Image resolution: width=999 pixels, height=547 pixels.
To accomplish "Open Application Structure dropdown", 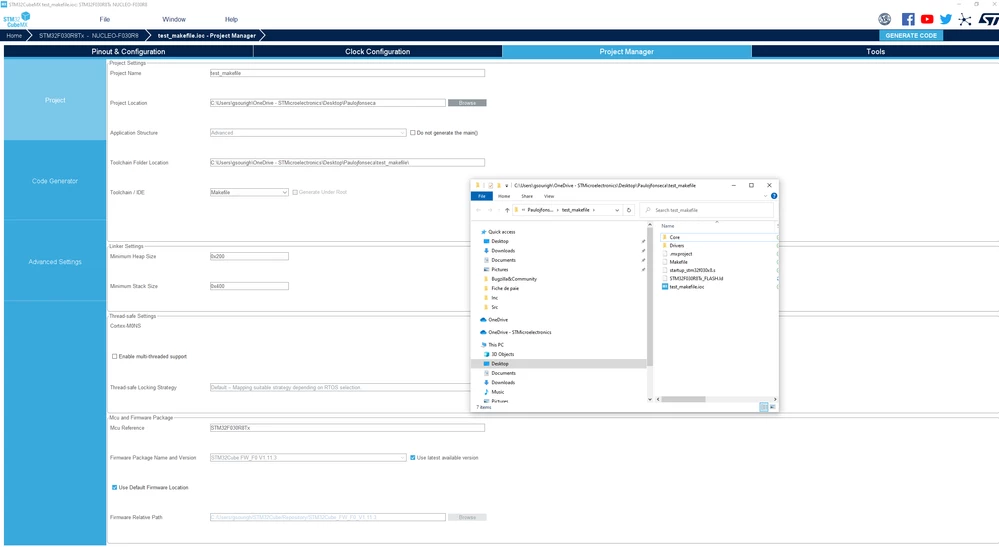I will click(x=308, y=132).
